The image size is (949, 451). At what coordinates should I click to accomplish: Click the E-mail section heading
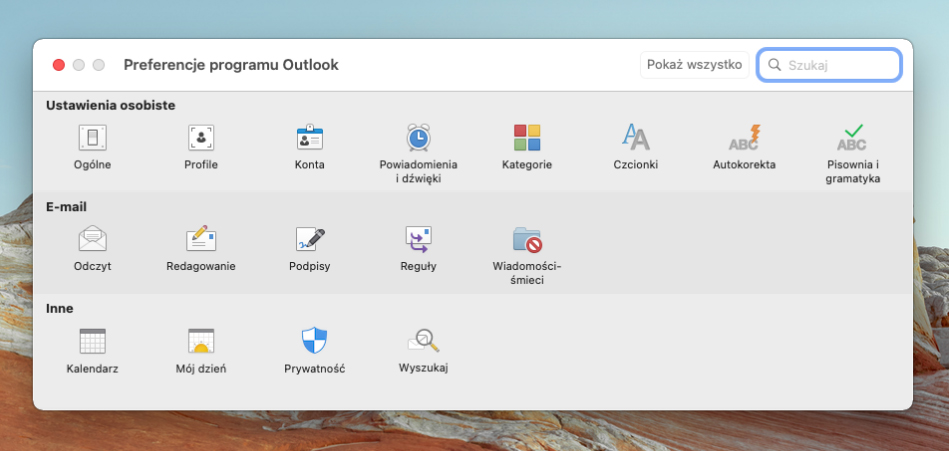click(67, 207)
